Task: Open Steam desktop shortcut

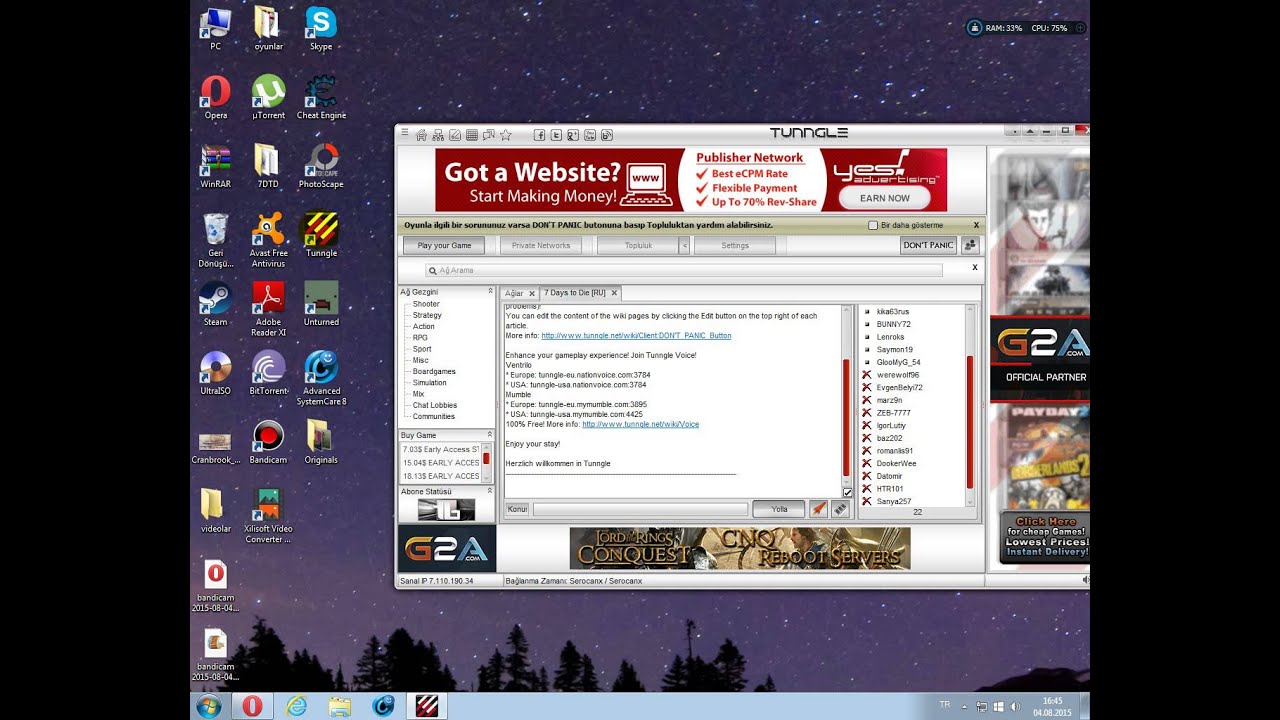Action: [x=215, y=304]
